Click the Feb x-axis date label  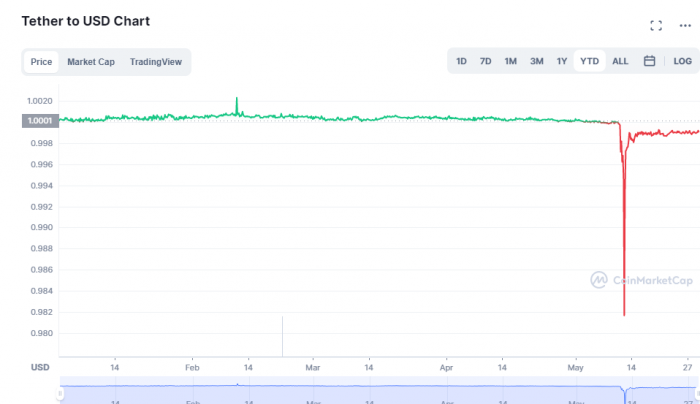[x=192, y=367]
